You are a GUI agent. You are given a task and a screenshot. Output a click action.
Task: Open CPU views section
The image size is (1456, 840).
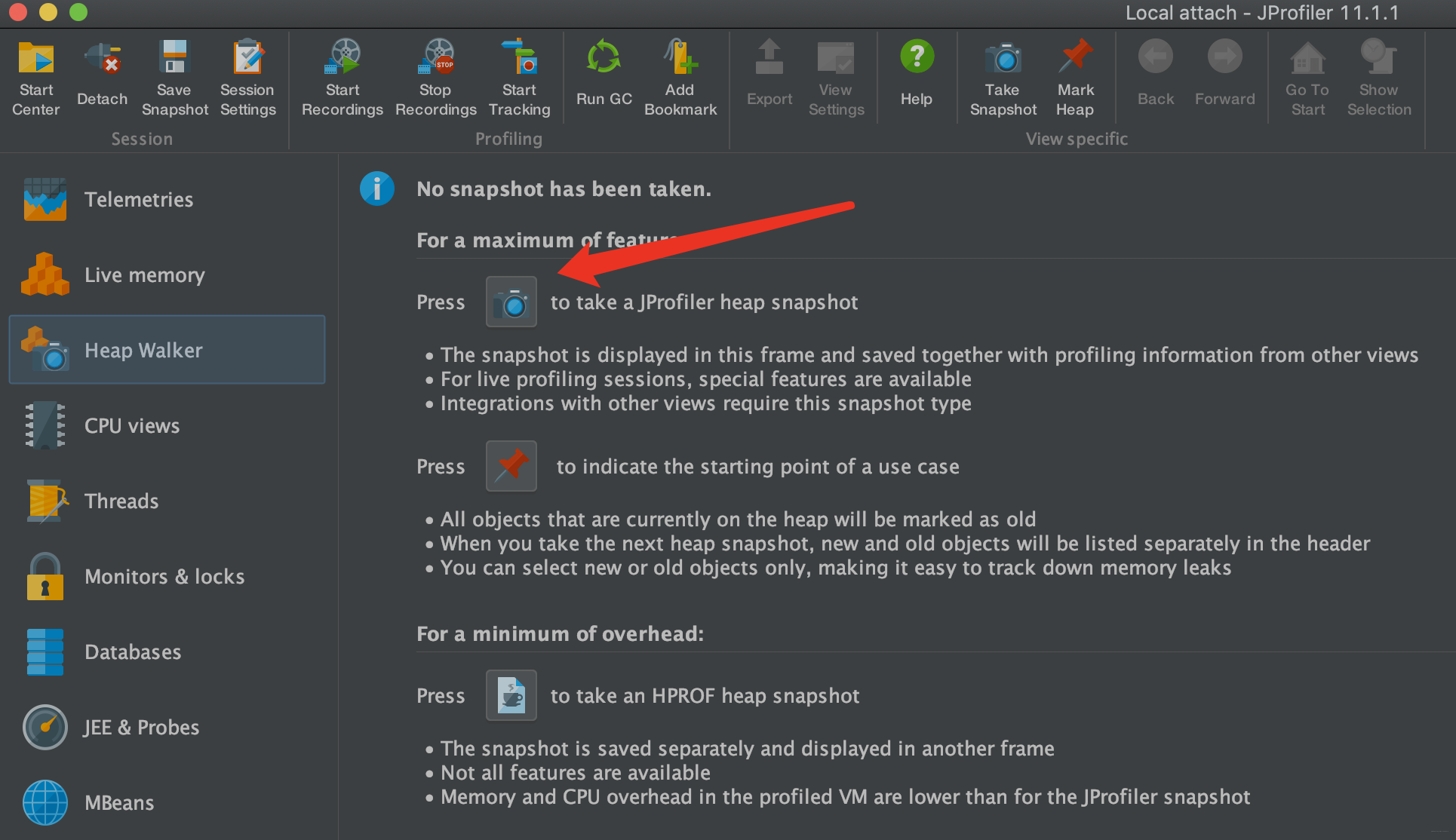point(167,425)
